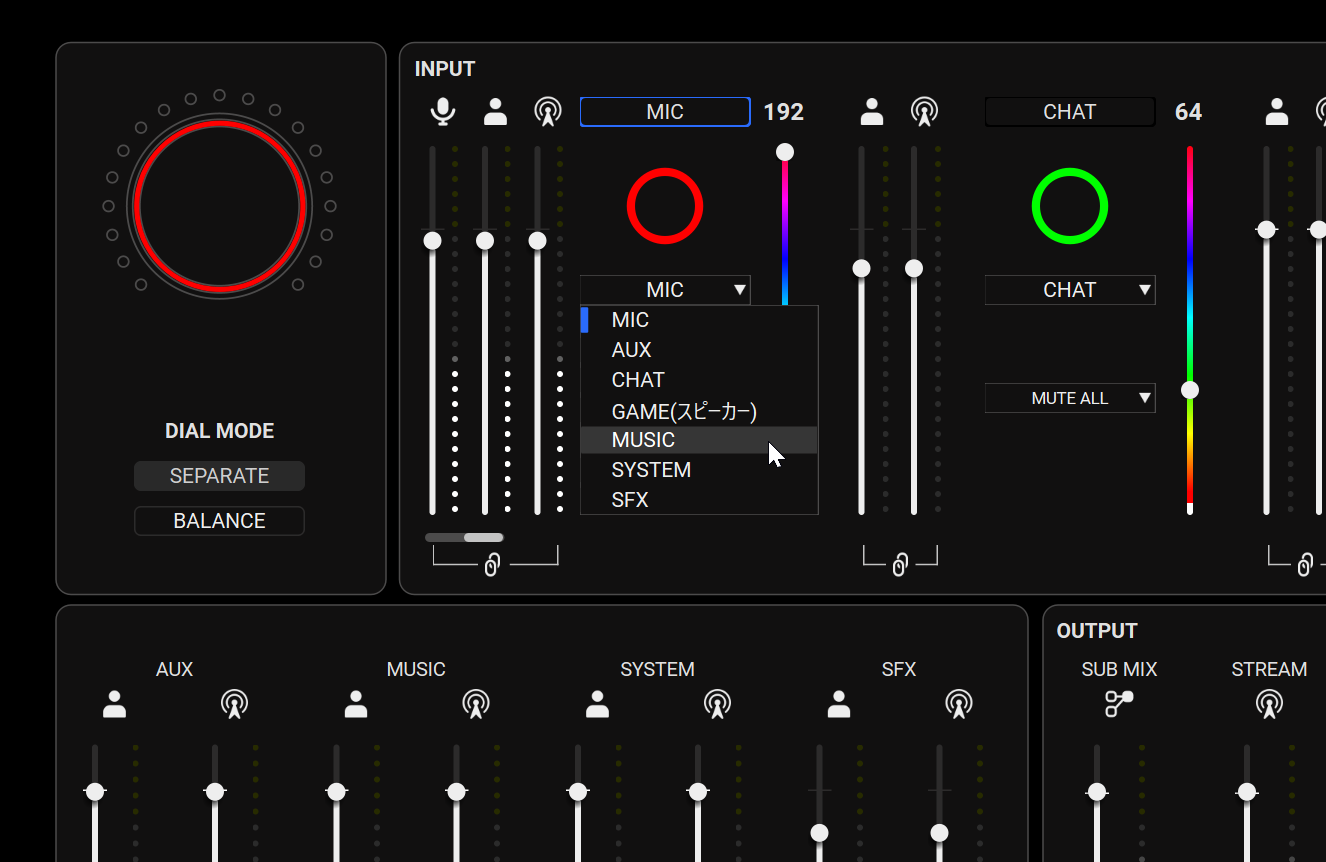Click the broadcast icon under SYSTEM
This screenshot has height=862, width=1326.
point(717,704)
